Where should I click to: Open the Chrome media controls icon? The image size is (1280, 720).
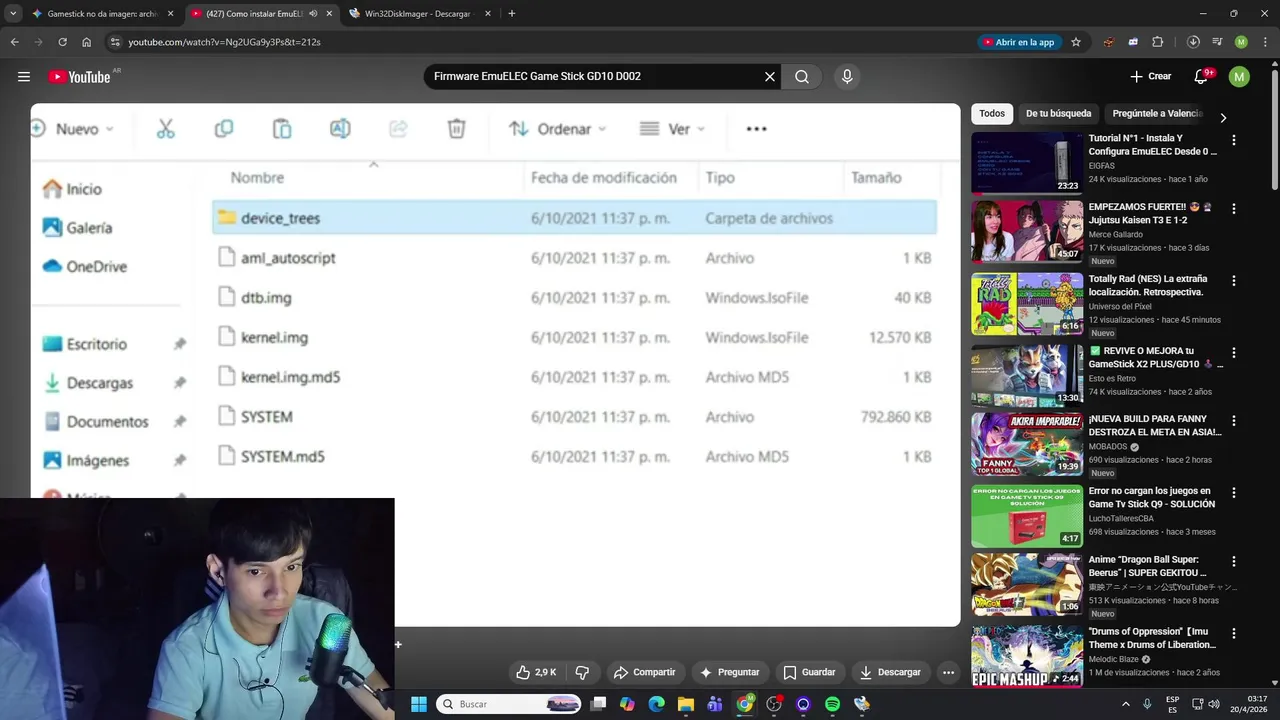[1217, 42]
